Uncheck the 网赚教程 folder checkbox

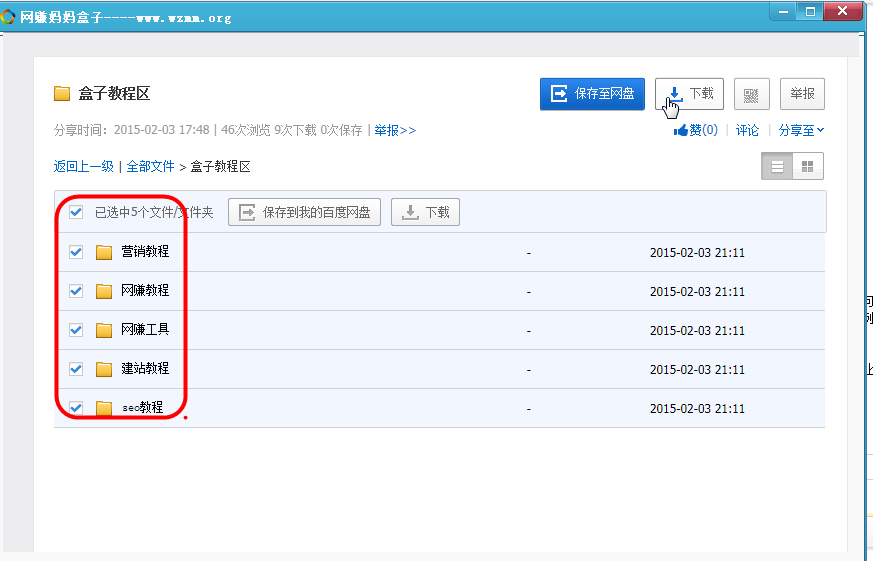coord(76,291)
